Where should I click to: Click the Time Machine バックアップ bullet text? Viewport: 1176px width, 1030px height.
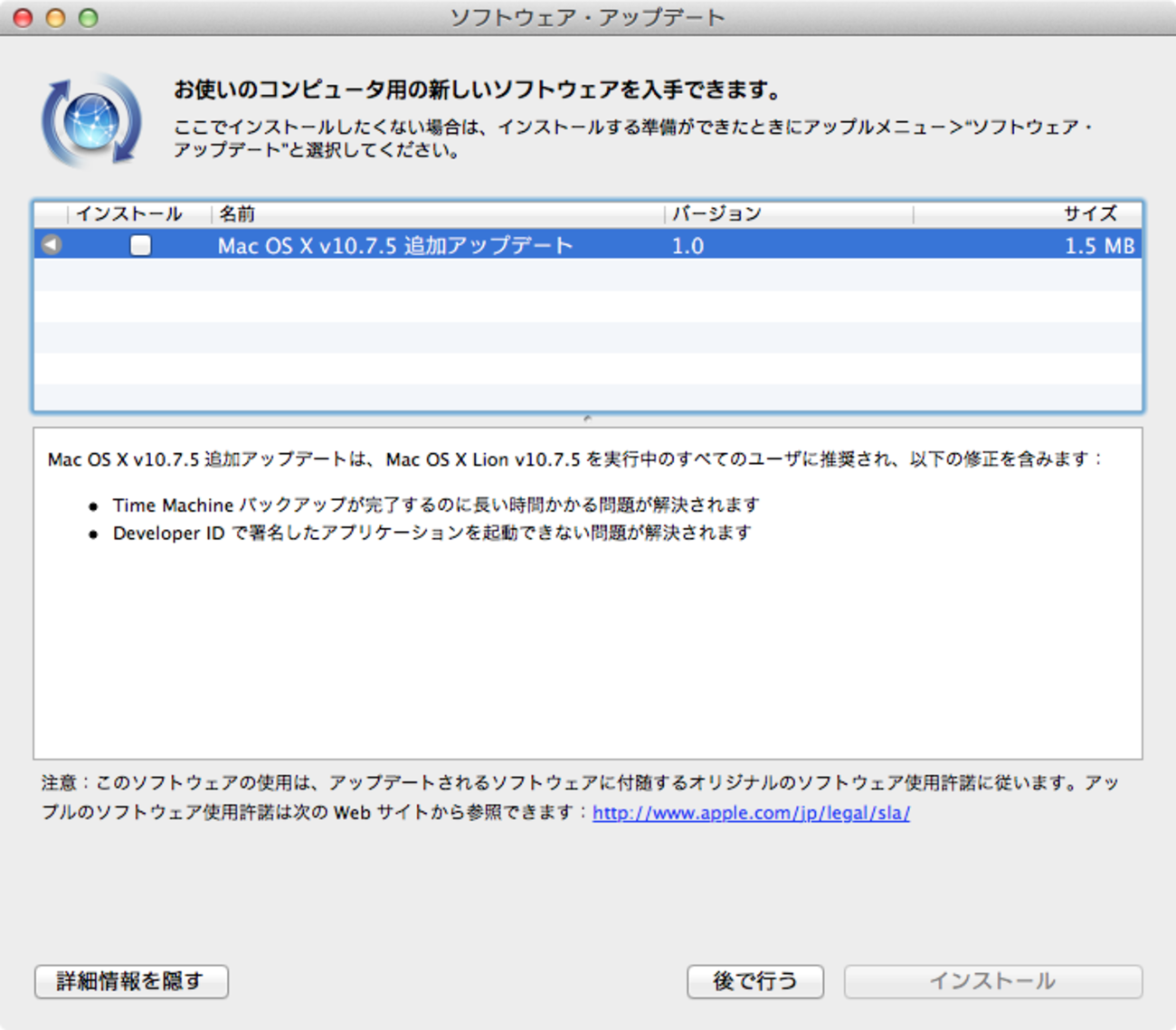tap(436, 505)
